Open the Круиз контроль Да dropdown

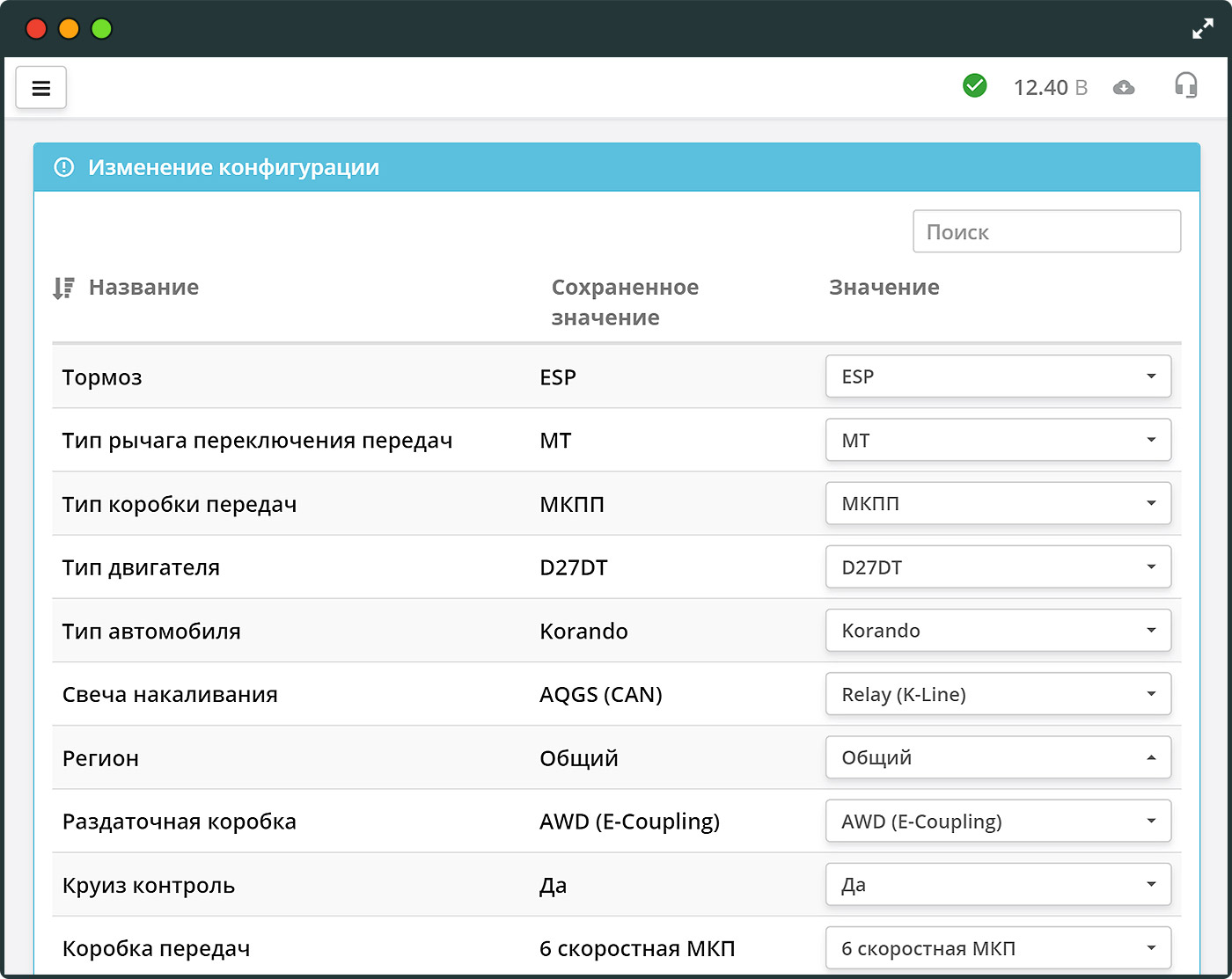[x=998, y=885]
